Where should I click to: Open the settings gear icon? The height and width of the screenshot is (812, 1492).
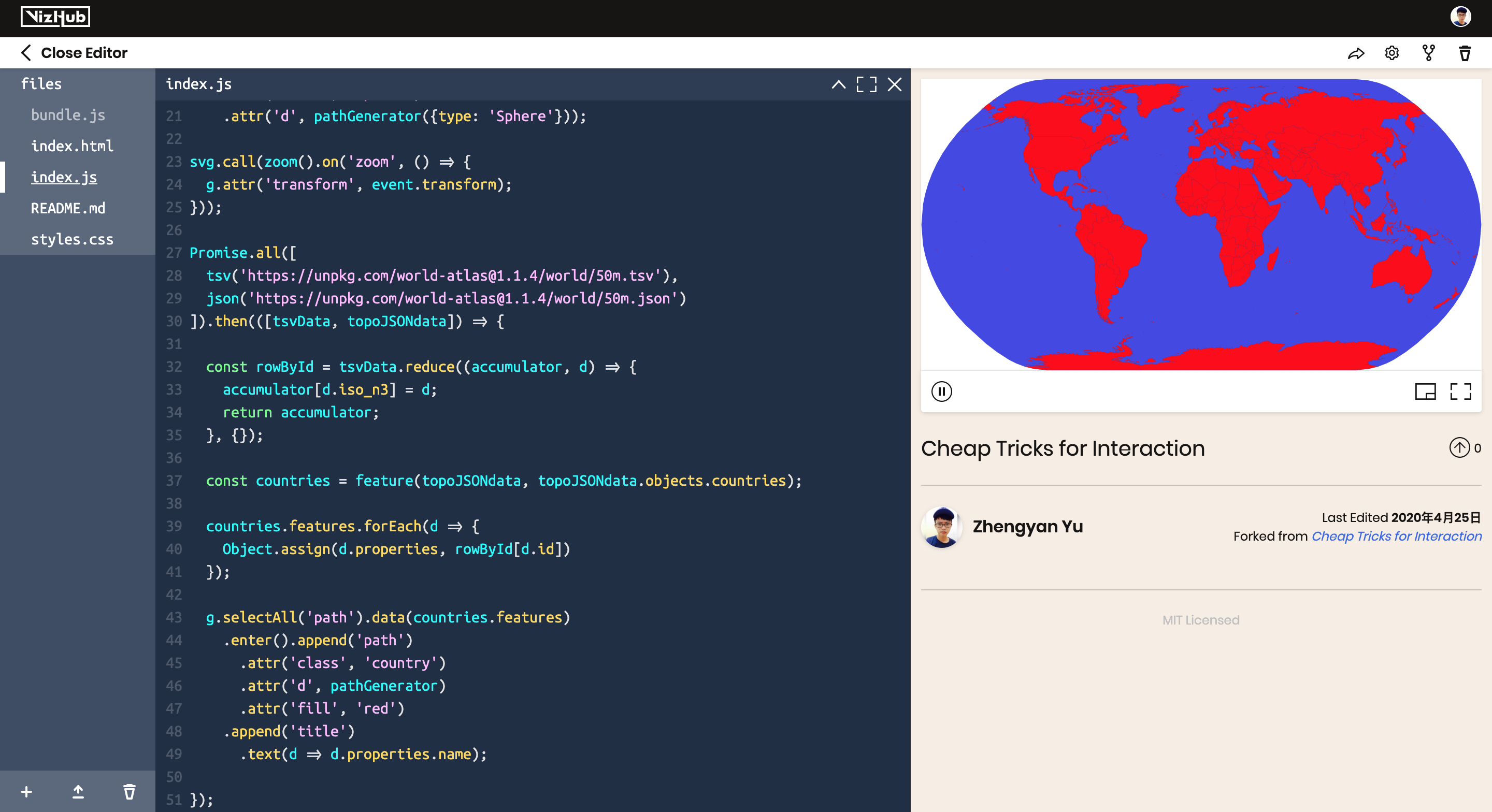(x=1392, y=53)
